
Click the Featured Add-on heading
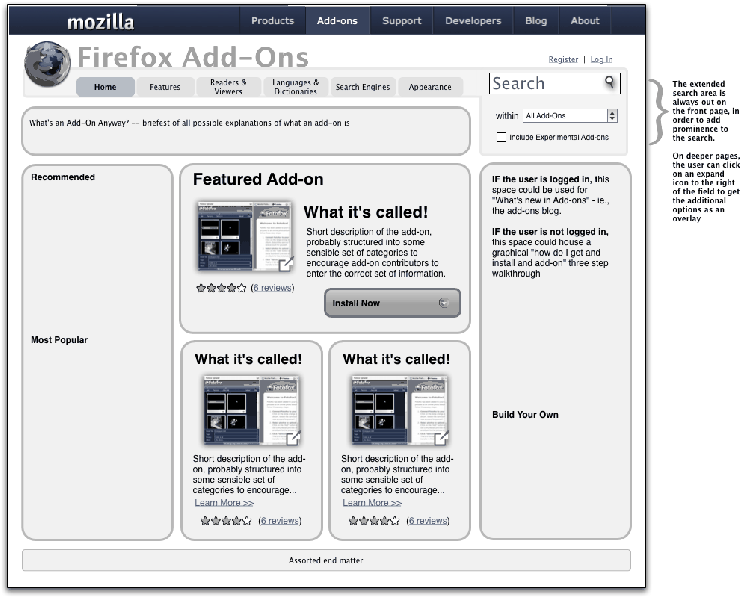pyautogui.click(x=258, y=179)
